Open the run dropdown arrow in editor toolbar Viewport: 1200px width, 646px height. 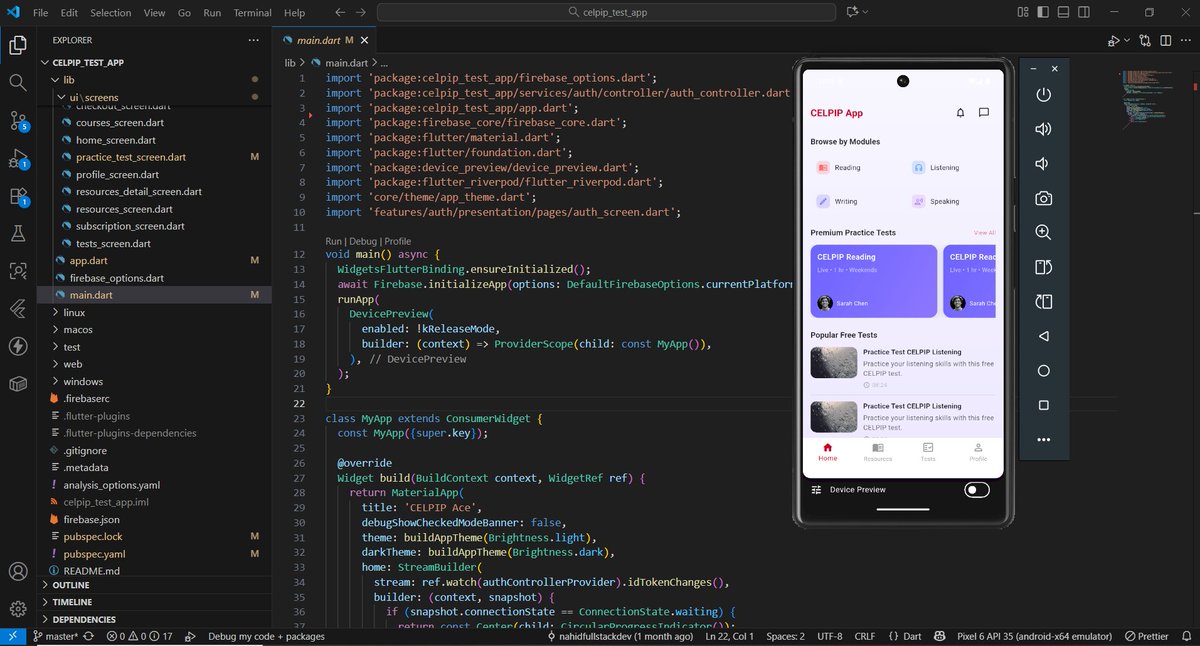tap(1125, 40)
